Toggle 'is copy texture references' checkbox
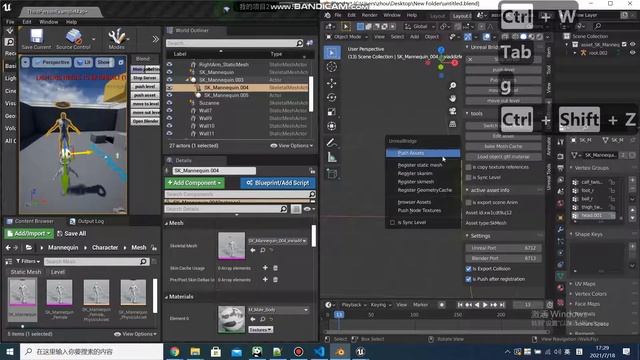The image size is (640, 360). (x=469, y=167)
